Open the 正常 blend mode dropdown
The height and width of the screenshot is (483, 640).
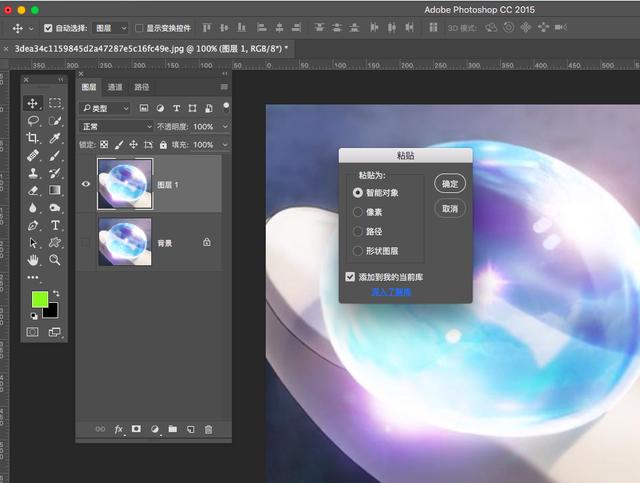(116, 127)
